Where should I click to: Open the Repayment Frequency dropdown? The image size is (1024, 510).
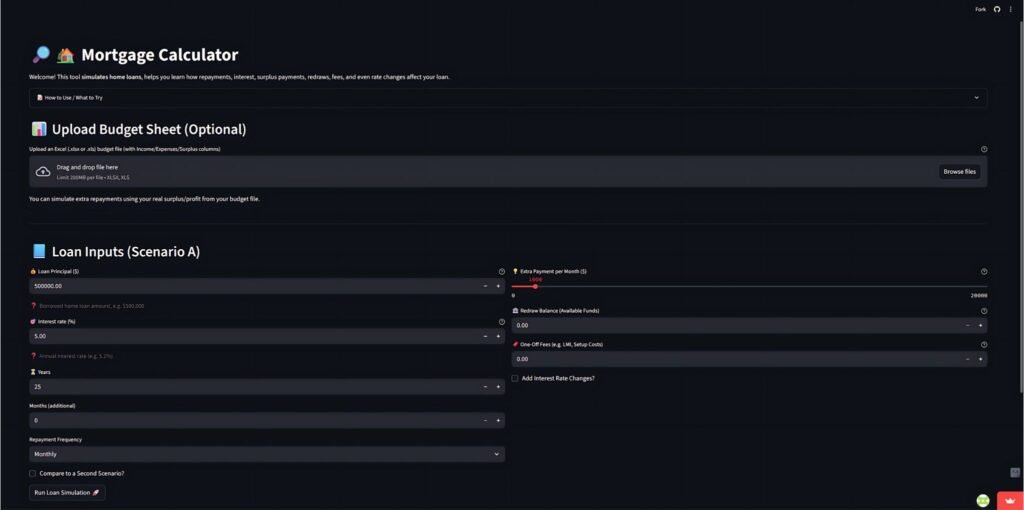pos(267,454)
